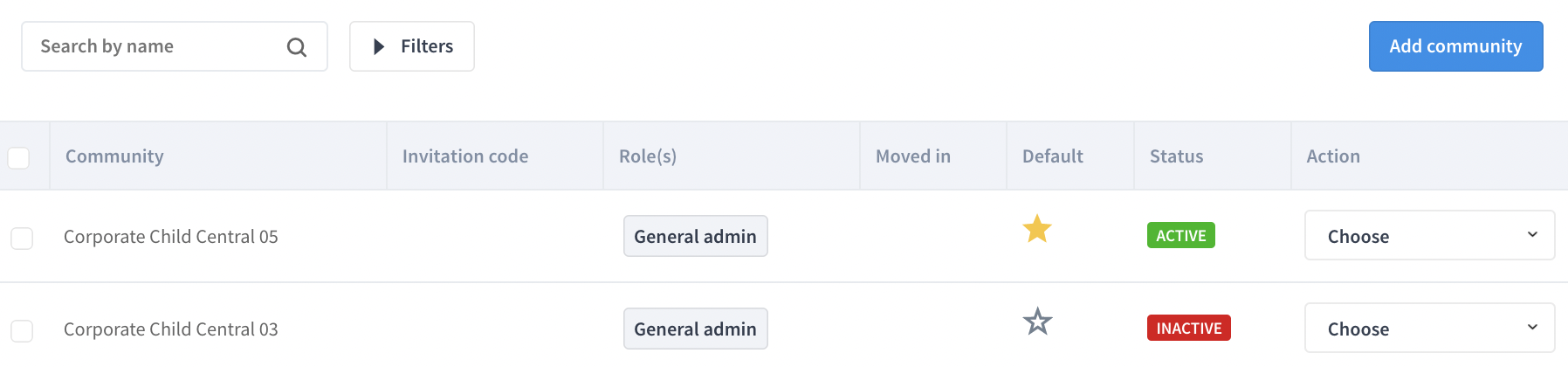This screenshot has height=367, width=1568.
Task: Sort by the Community column header
Action: 114,156
